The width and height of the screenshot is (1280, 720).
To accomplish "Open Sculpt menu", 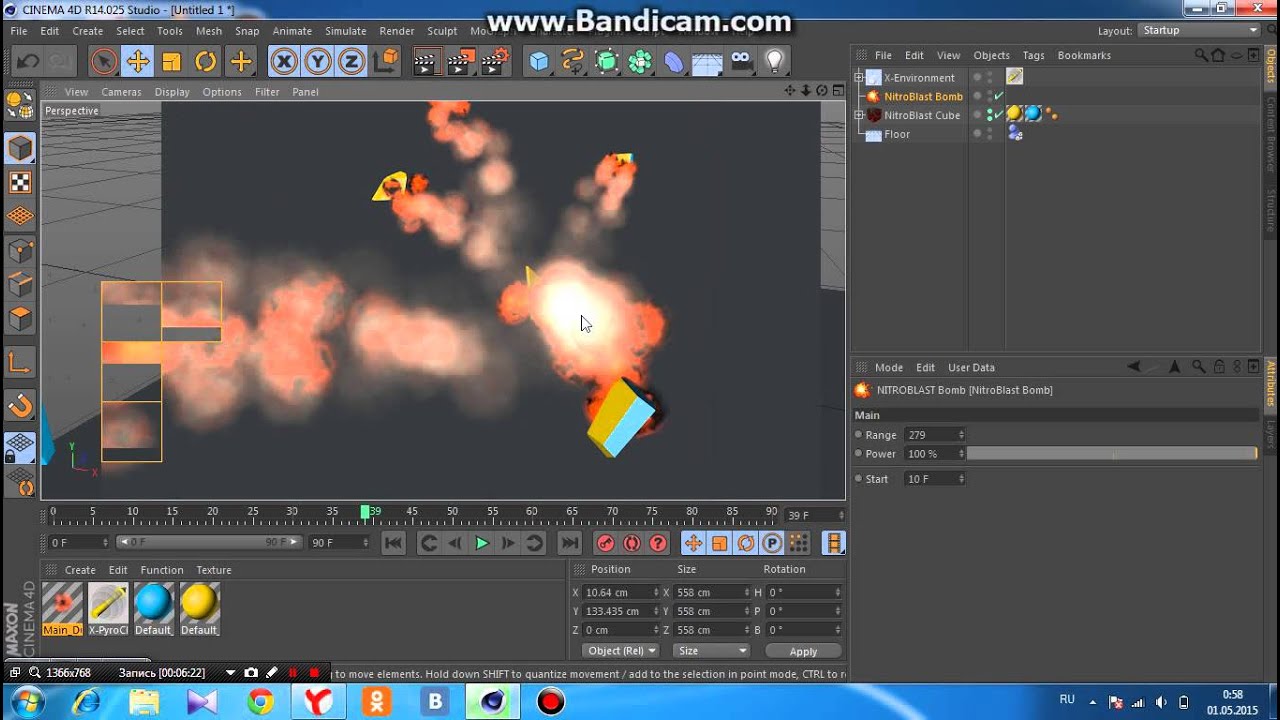I will (442, 31).
